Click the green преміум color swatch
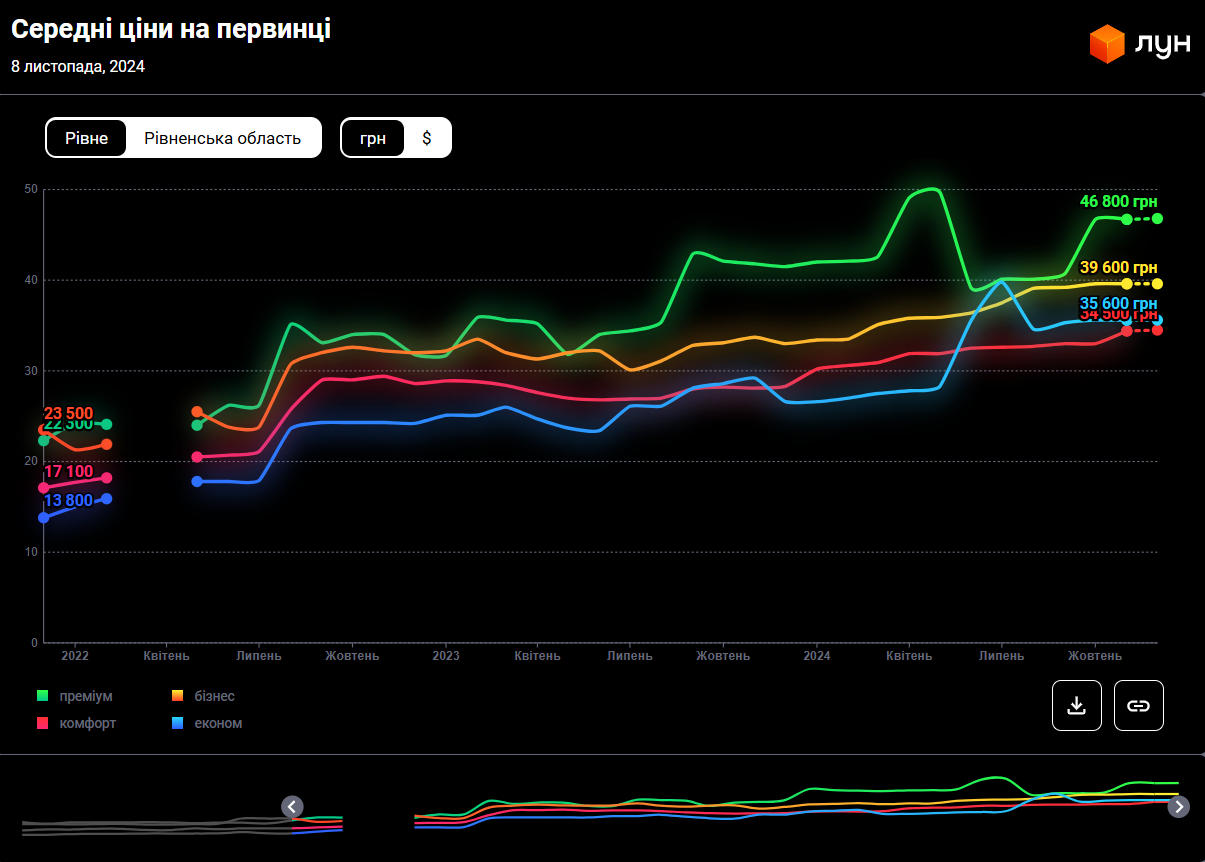 pyautogui.click(x=43, y=696)
